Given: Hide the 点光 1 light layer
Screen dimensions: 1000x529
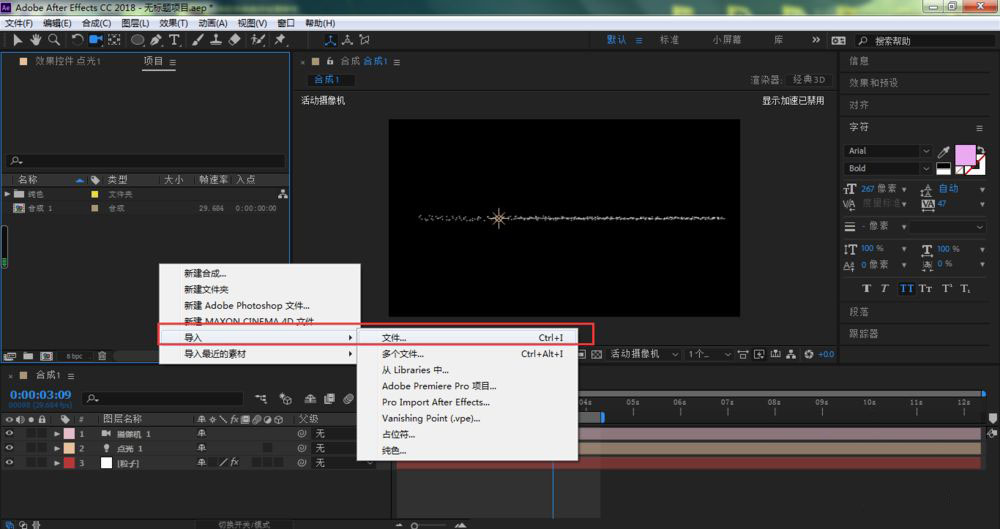Looking at the screenshot, I should click(x=9, y=448).
